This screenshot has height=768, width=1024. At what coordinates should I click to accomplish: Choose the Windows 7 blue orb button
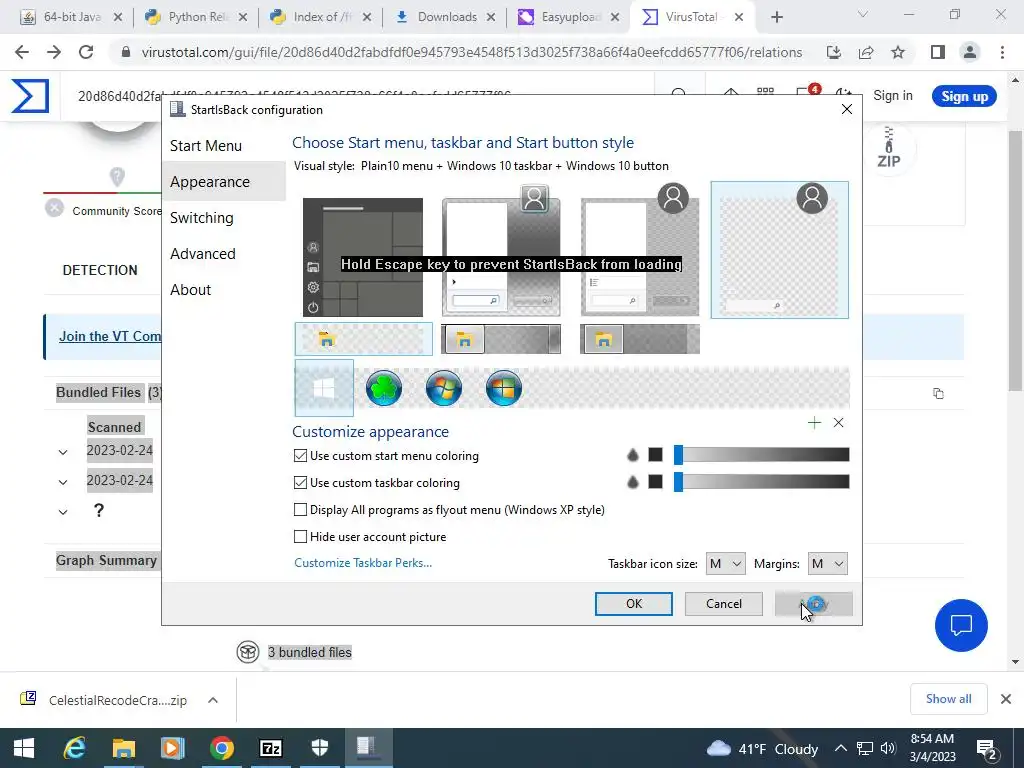coord(444,388)
